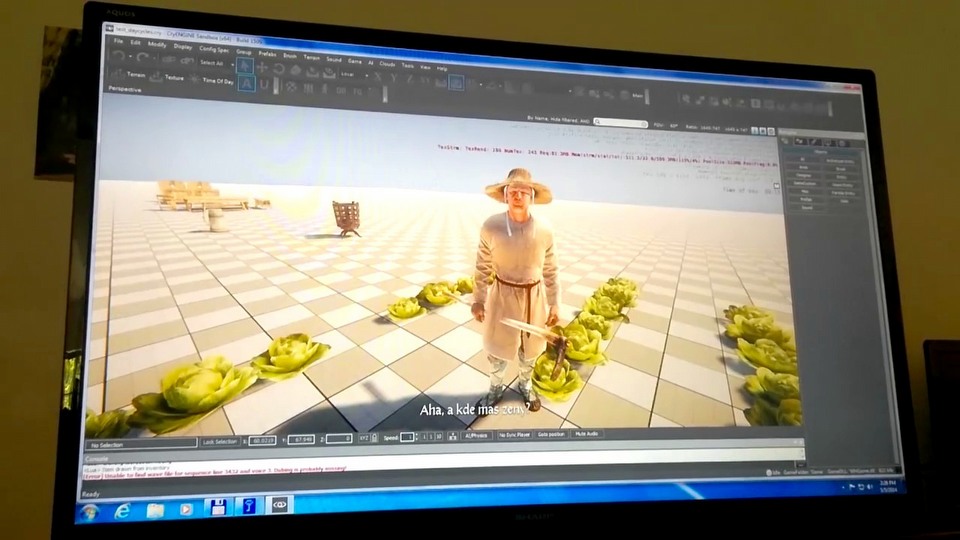This screenshot has width=960, height=540.
Task: Click the floppy disk taskbar icon
Action: pyautogui.click(x=216, y=508)
